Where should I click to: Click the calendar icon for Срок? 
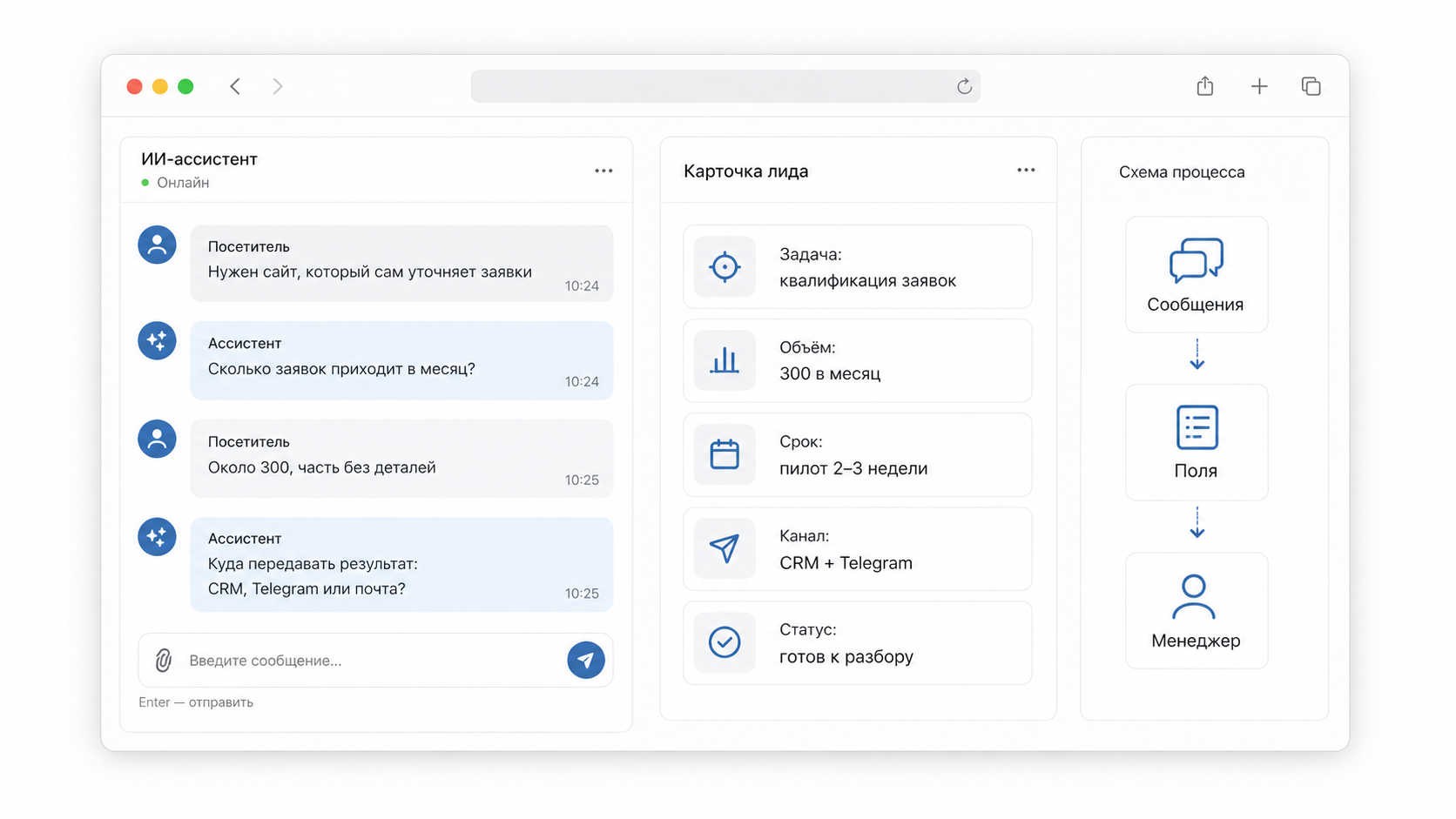click(725, 454)
